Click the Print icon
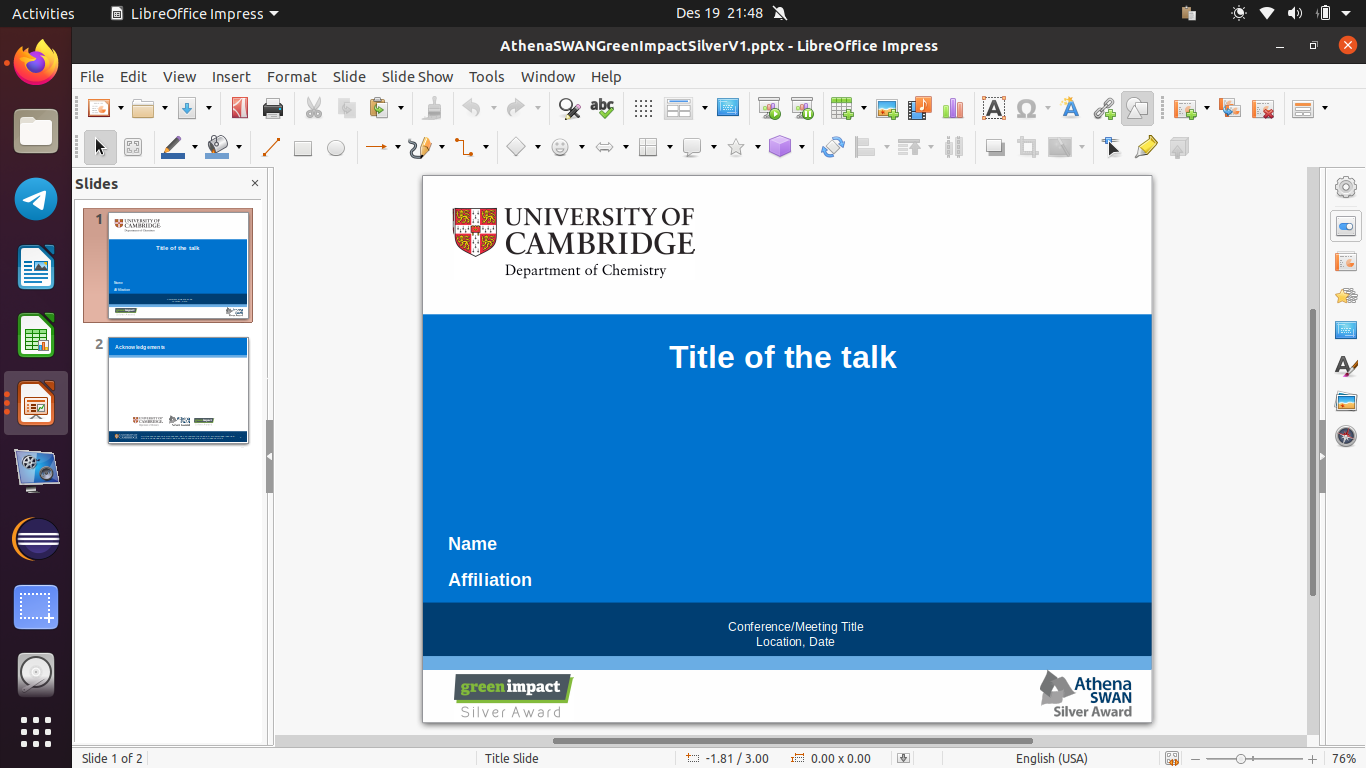1366x768 pixels. click(272, 108)
